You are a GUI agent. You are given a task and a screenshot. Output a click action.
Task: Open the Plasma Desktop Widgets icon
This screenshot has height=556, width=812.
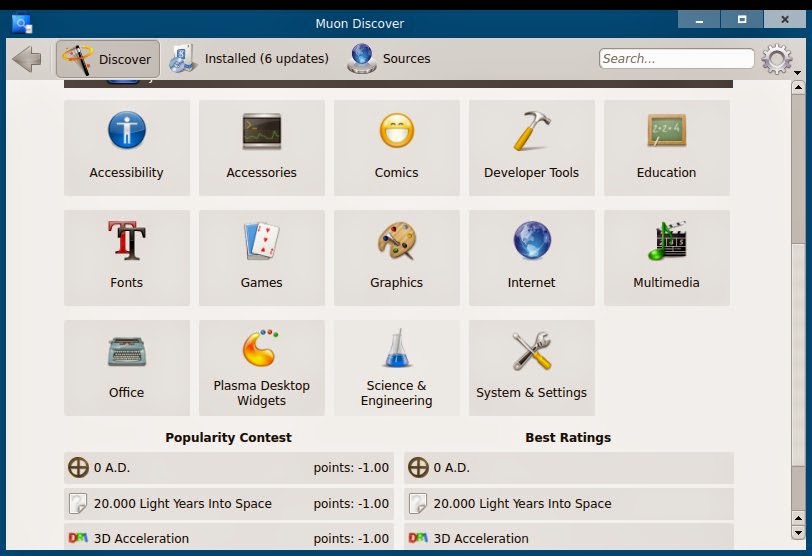tap(260, 348)
